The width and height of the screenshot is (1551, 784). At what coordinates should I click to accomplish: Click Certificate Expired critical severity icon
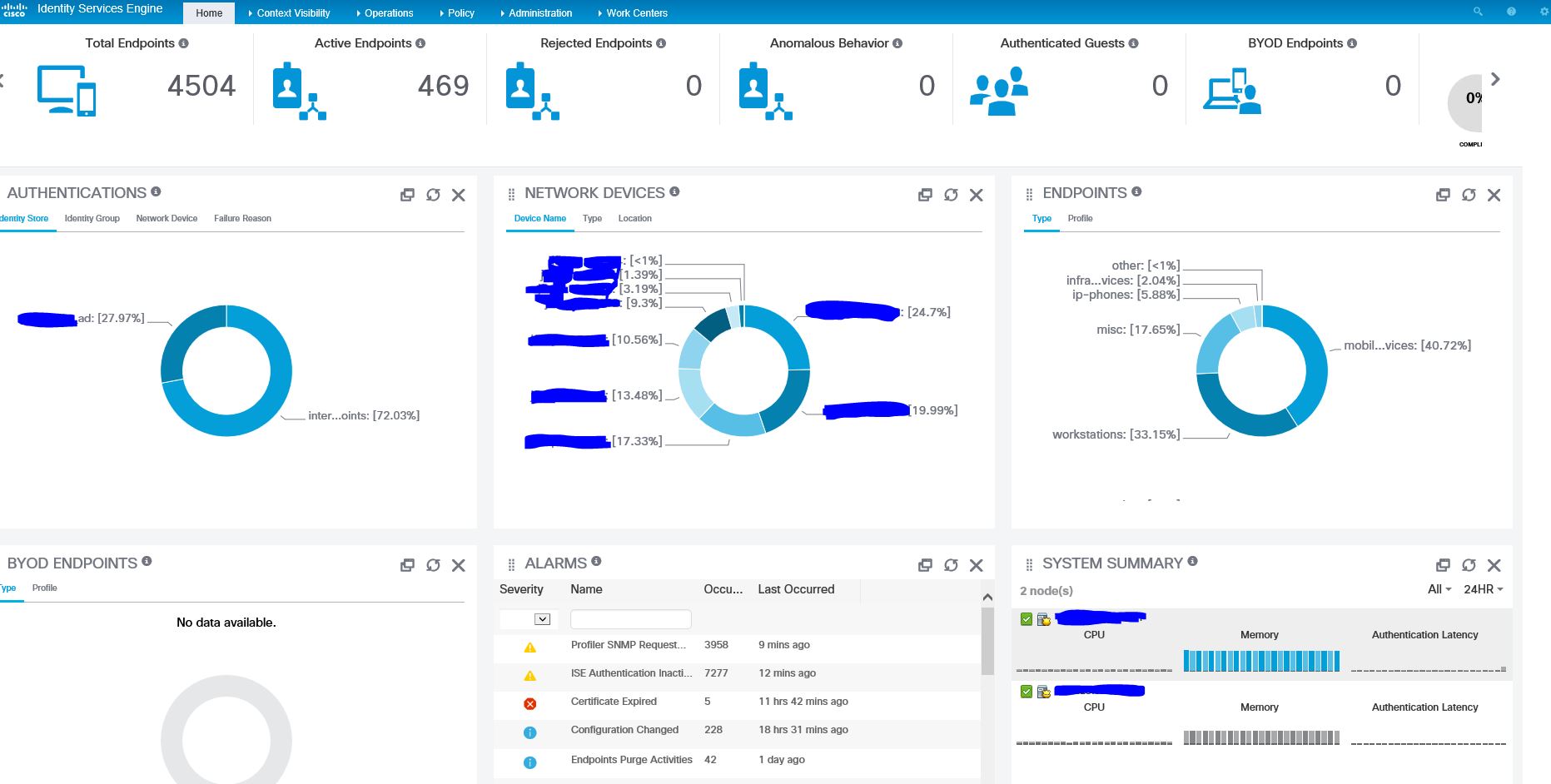[x=529, y=704]
